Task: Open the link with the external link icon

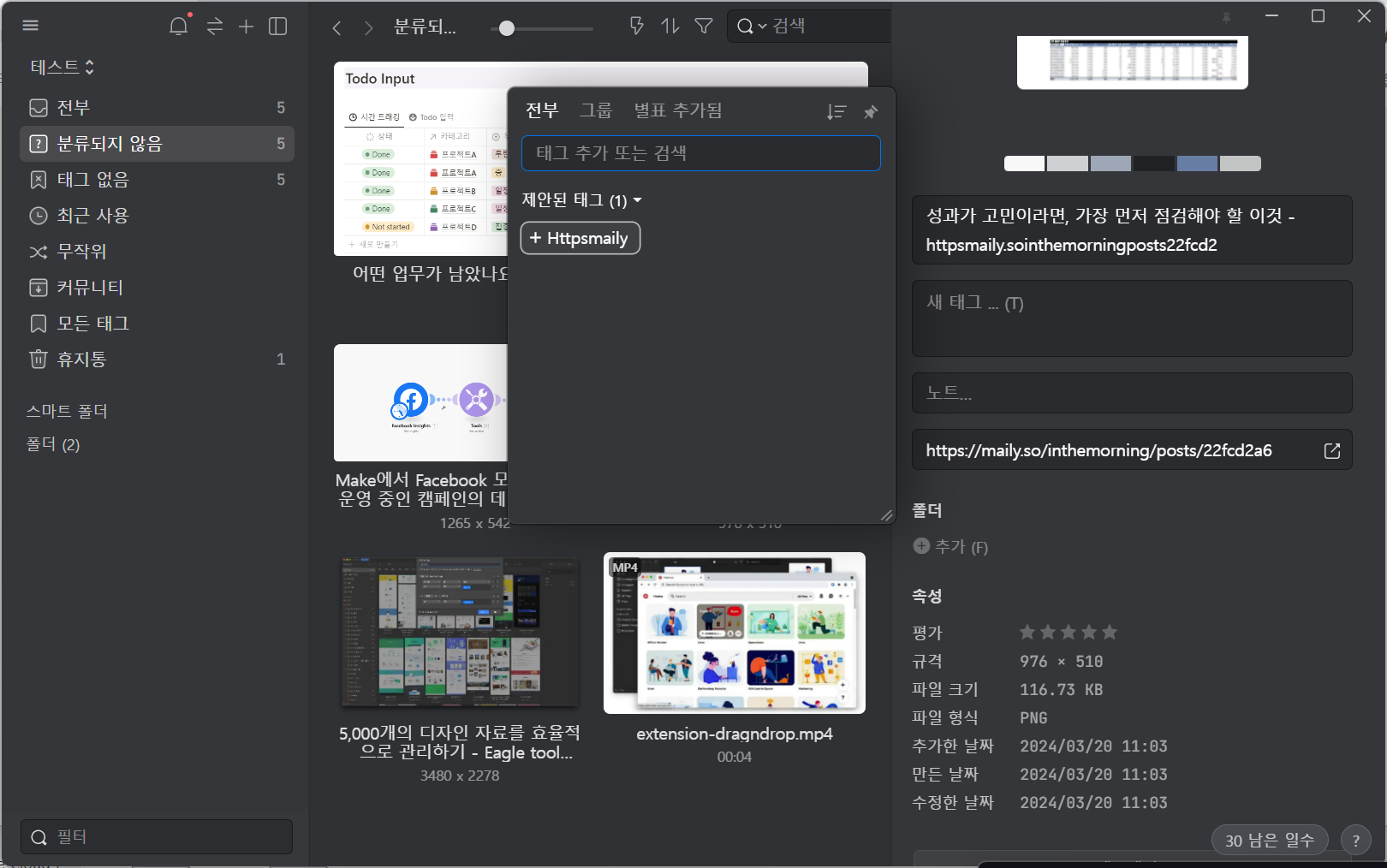Action: (x=1332, y=449)
